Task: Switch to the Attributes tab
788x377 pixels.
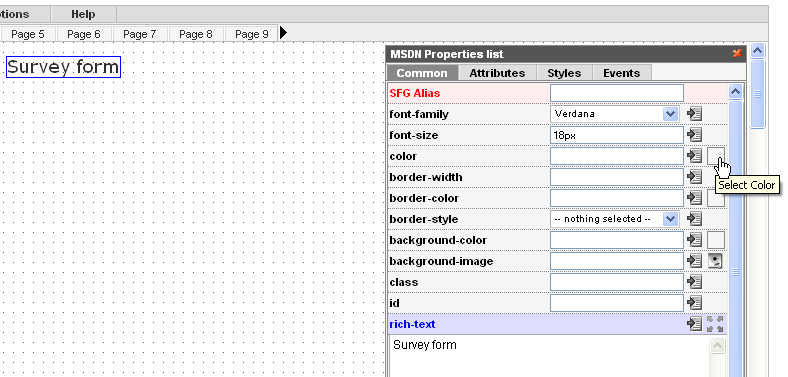Action: (x=497, y=73)
